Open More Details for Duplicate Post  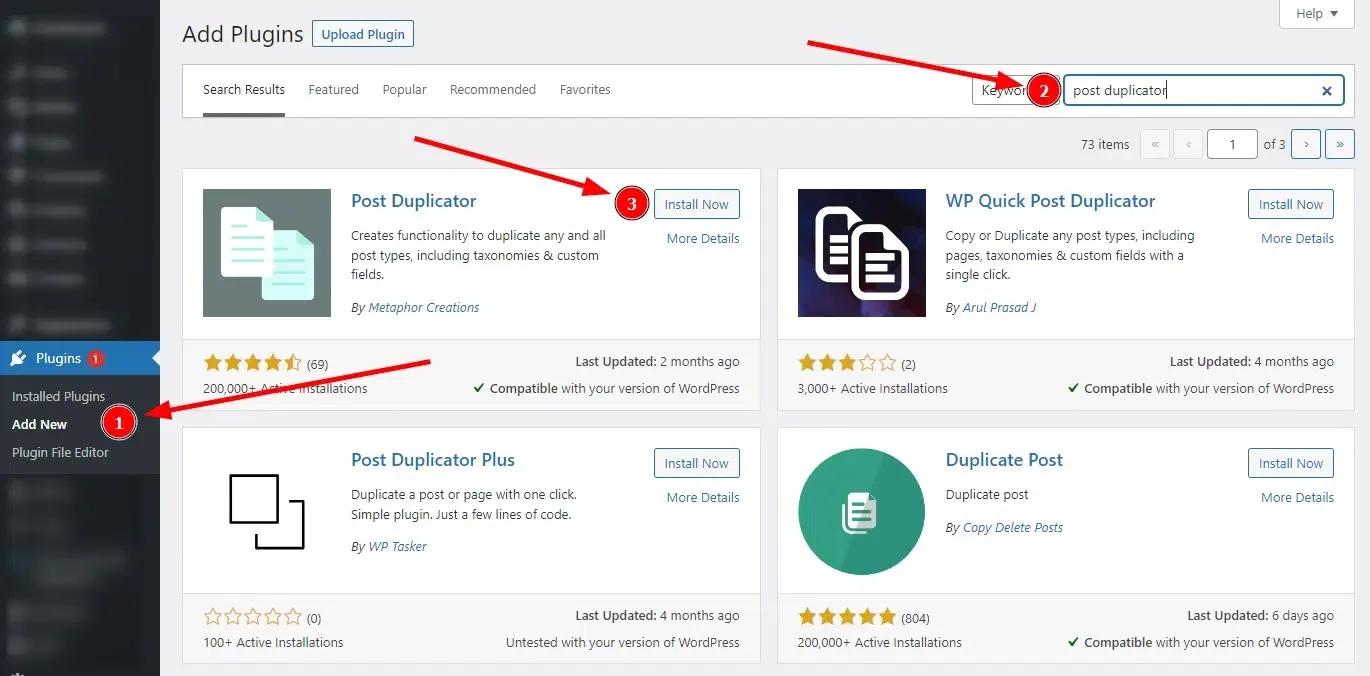pyautogui.click(x=1297, y=497)
